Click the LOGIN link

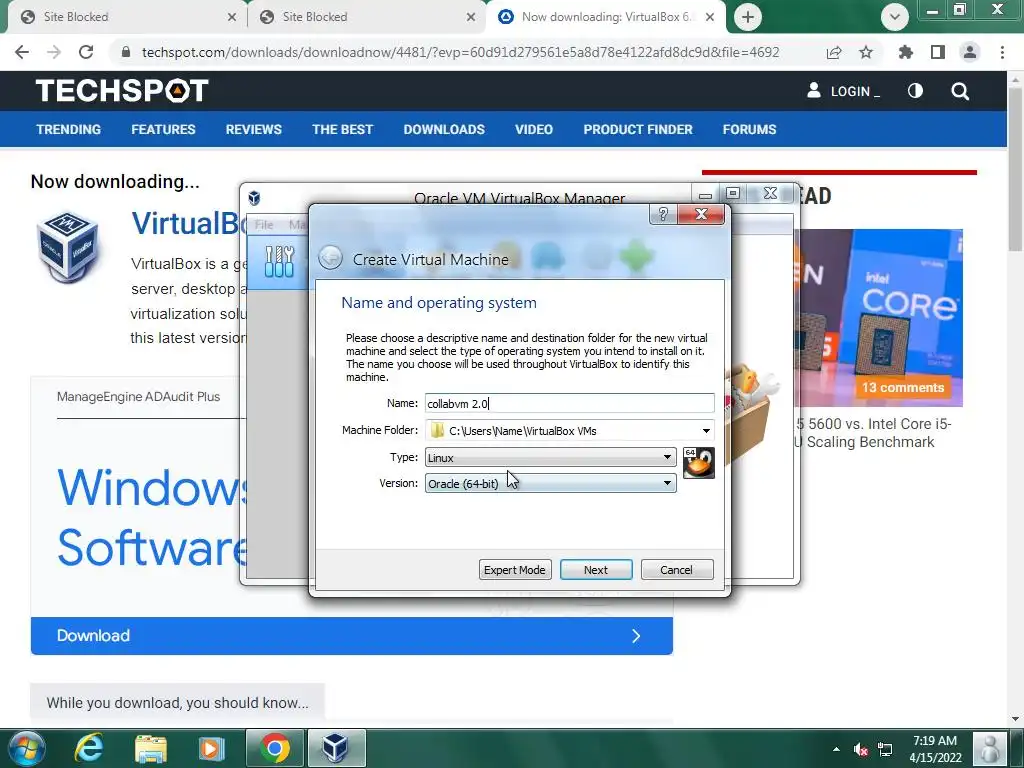click(843, 91)
